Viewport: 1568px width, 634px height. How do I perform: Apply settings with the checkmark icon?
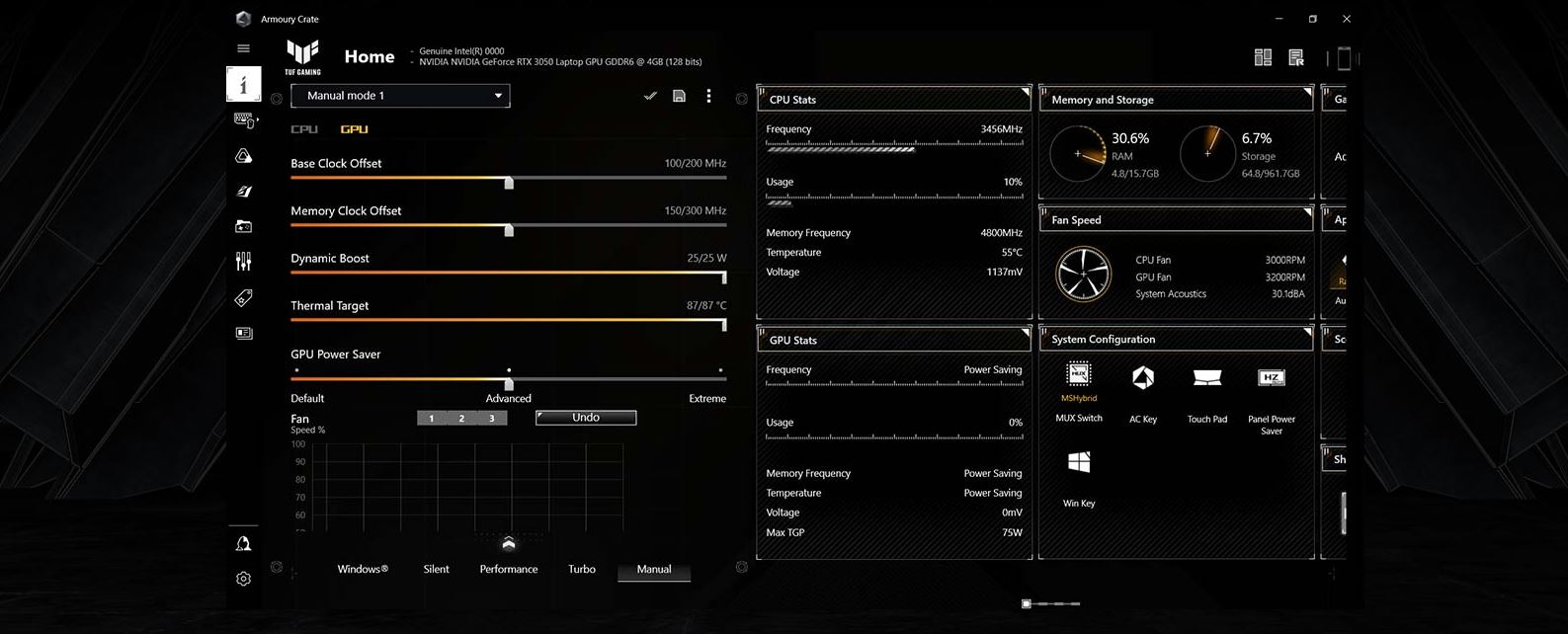coord(649,96)
